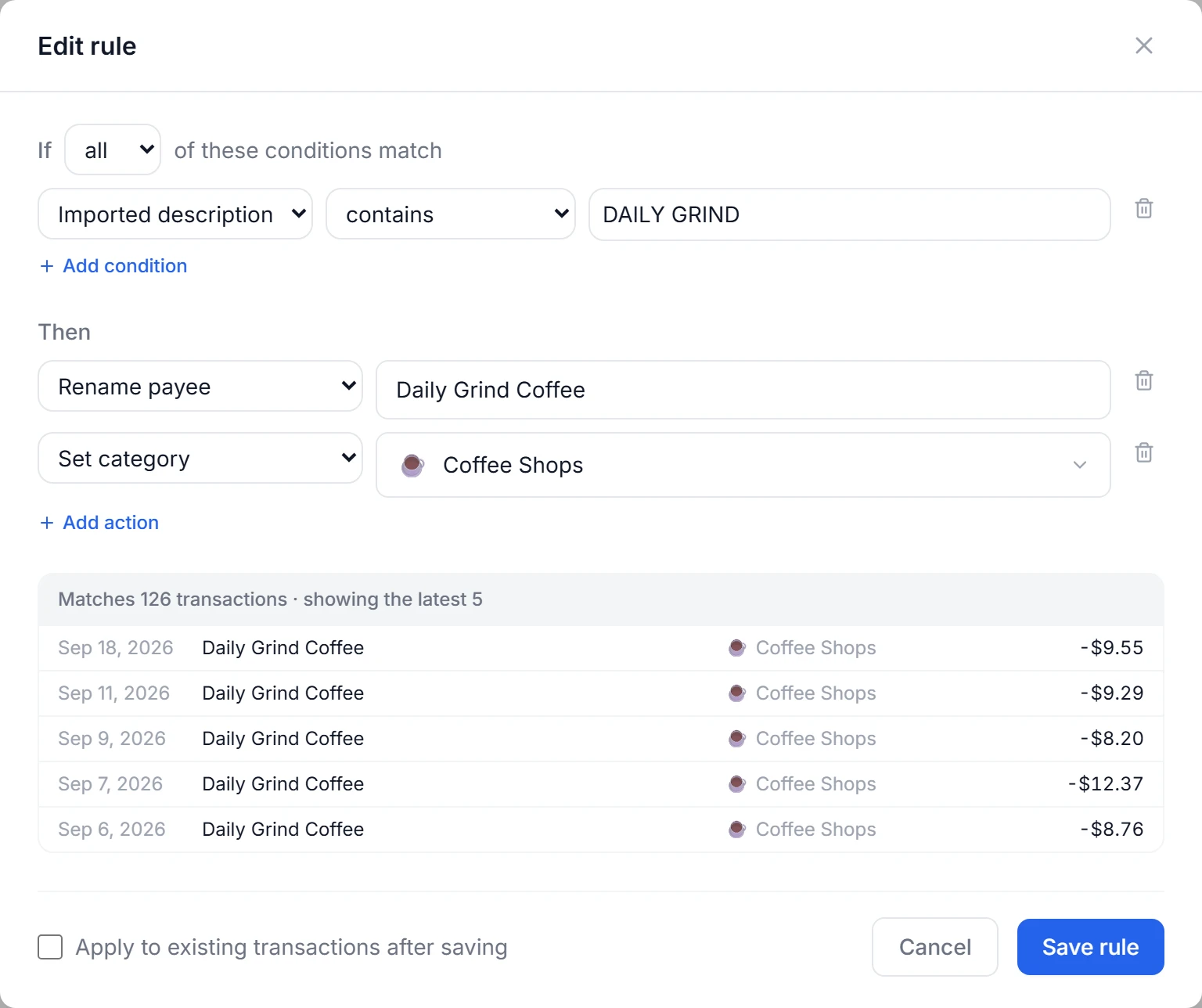Click Coffee Shops label in the Sep 9 row

pyautogui.click(x=816, y=739)
